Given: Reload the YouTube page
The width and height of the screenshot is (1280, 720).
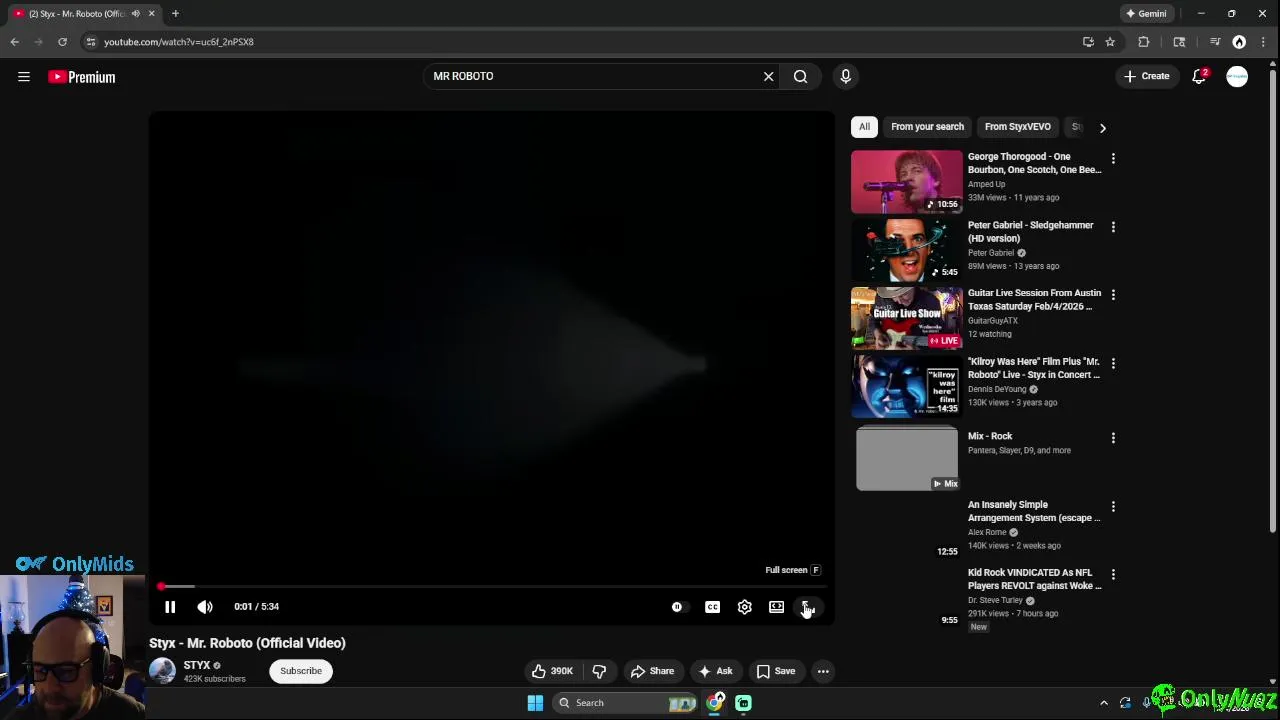Looking at the screenshot, I should (62, 42).
